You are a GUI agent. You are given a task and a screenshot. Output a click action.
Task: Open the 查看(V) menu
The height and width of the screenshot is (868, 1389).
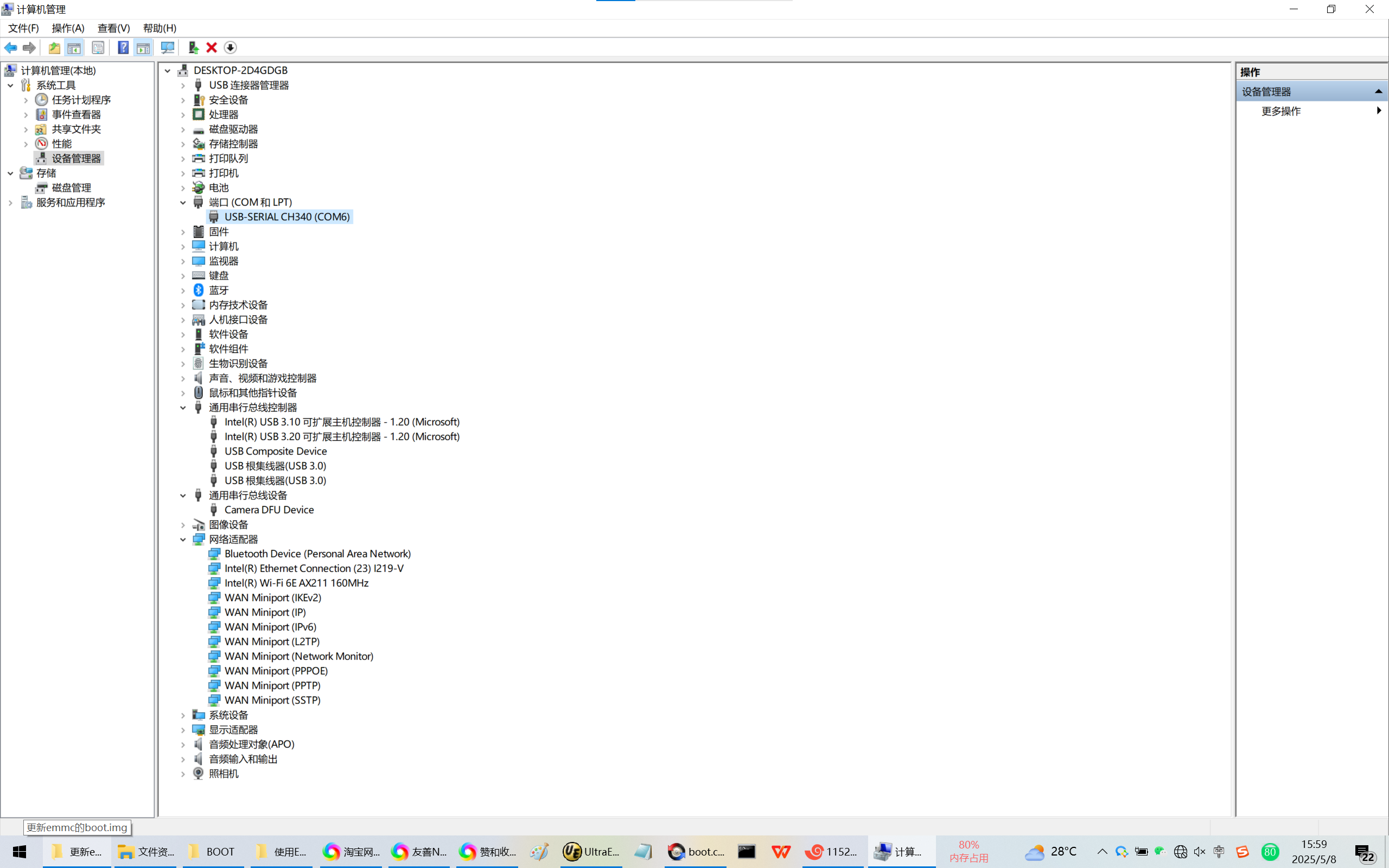click(x=113, y=28)
